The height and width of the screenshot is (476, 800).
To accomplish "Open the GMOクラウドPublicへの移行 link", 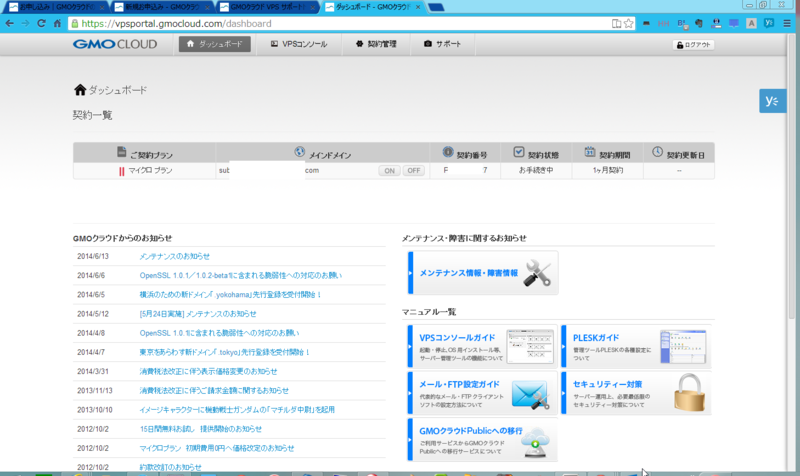I will coord(483,440).
